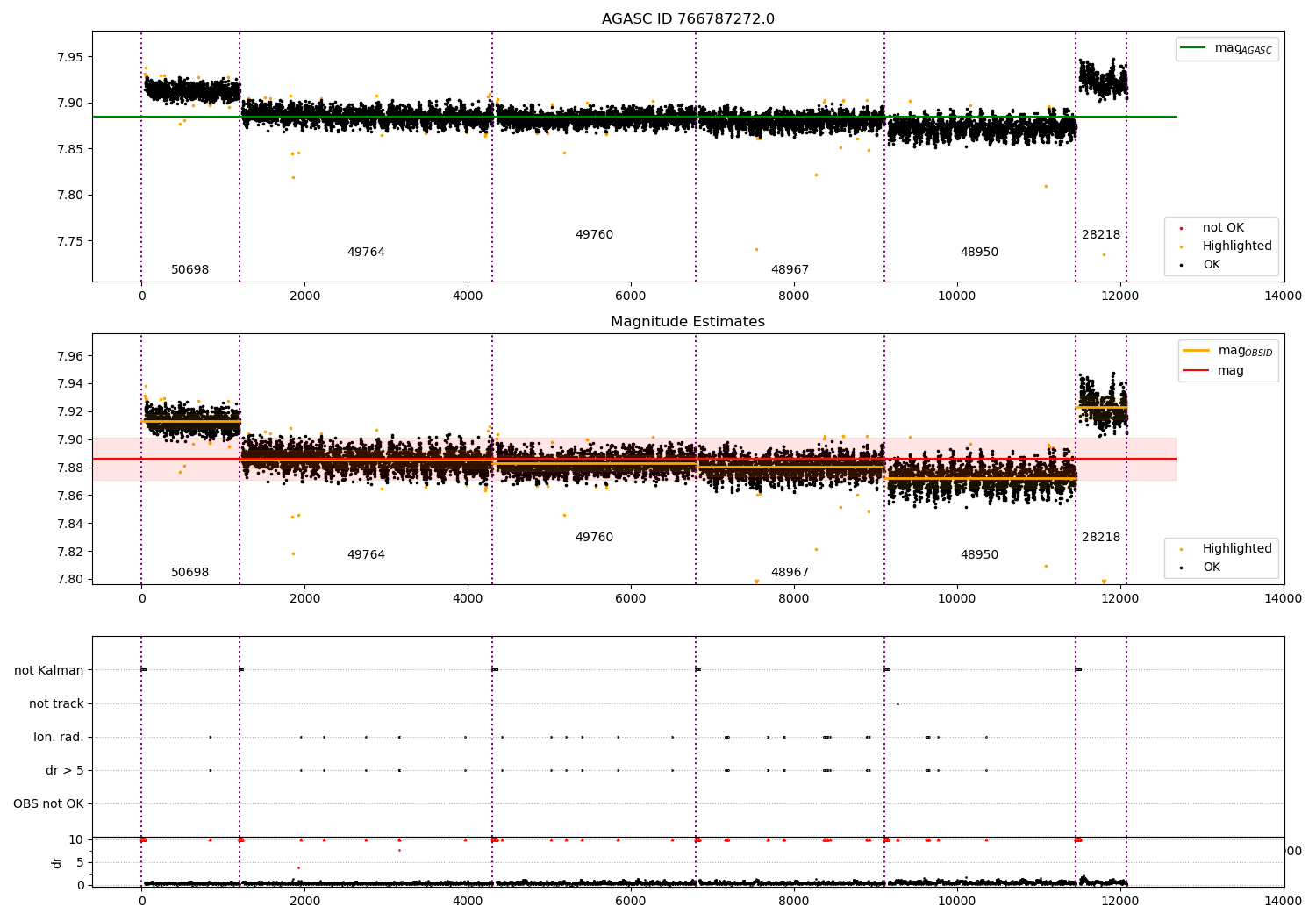Click the 'not Kalman' axis label
This screenshot has height=921, width=1316.
point(49,671)
